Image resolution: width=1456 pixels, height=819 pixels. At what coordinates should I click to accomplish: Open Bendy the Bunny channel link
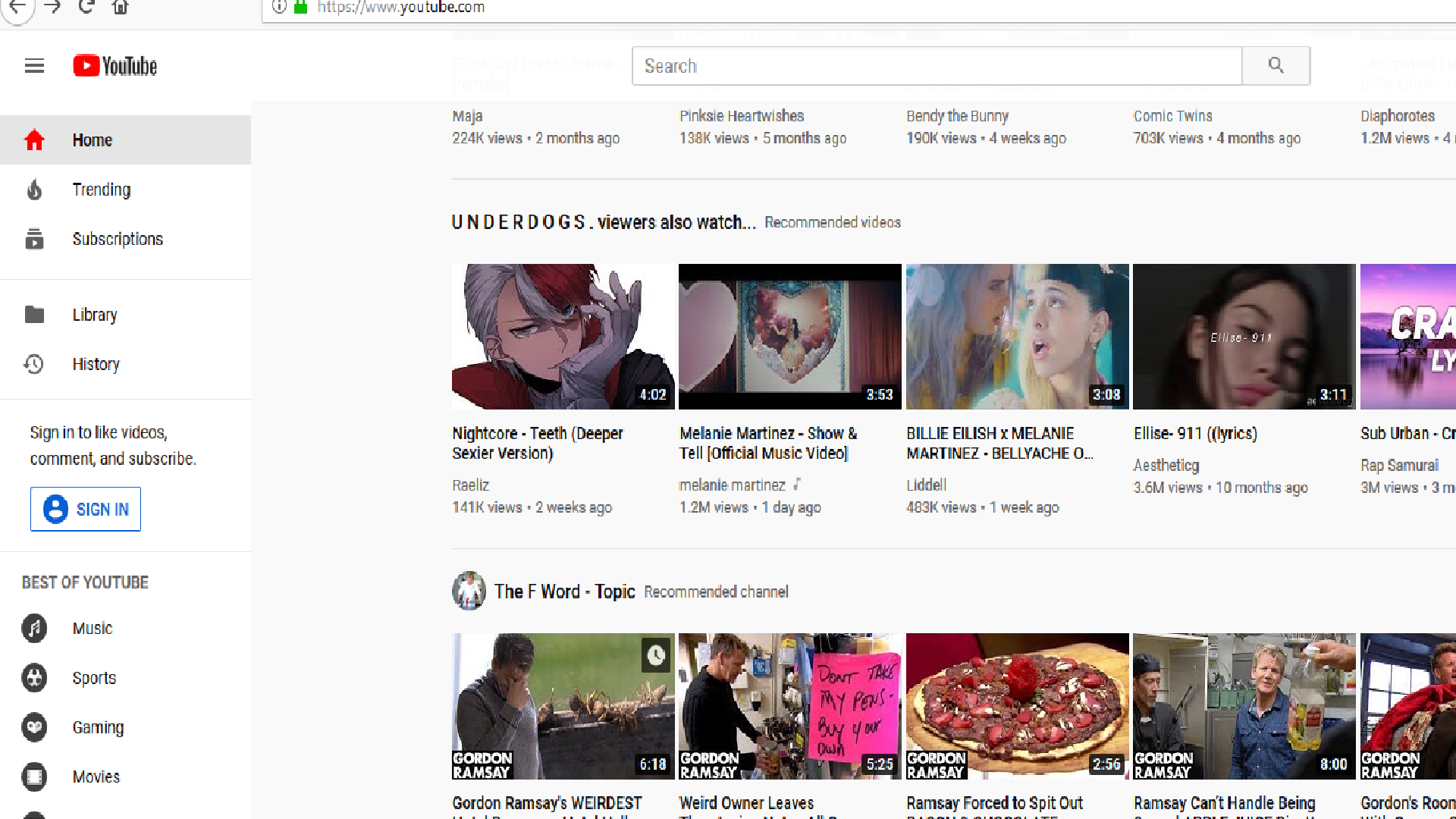pos(957,116)
